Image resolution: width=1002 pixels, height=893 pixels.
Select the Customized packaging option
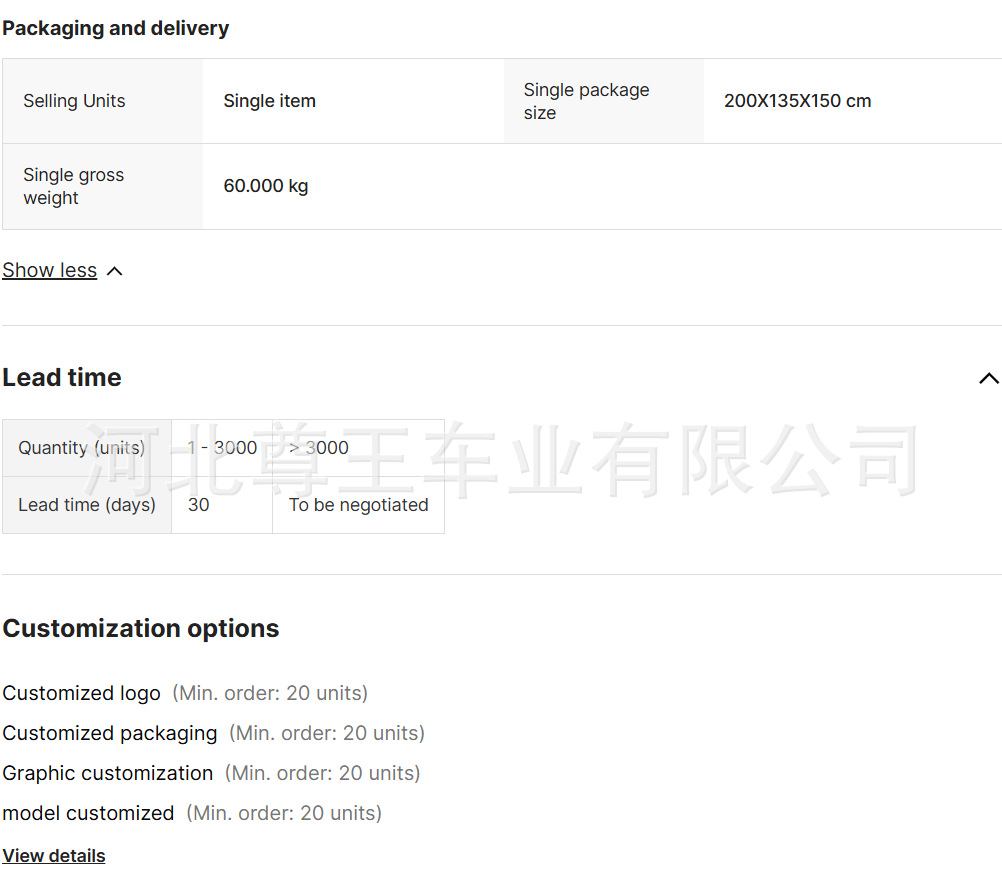(110, 733)
